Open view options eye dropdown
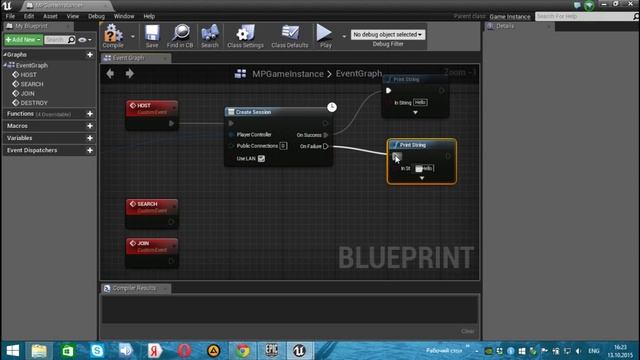Image resolution: width=640 pixels, height=360 pixels. 85,40
